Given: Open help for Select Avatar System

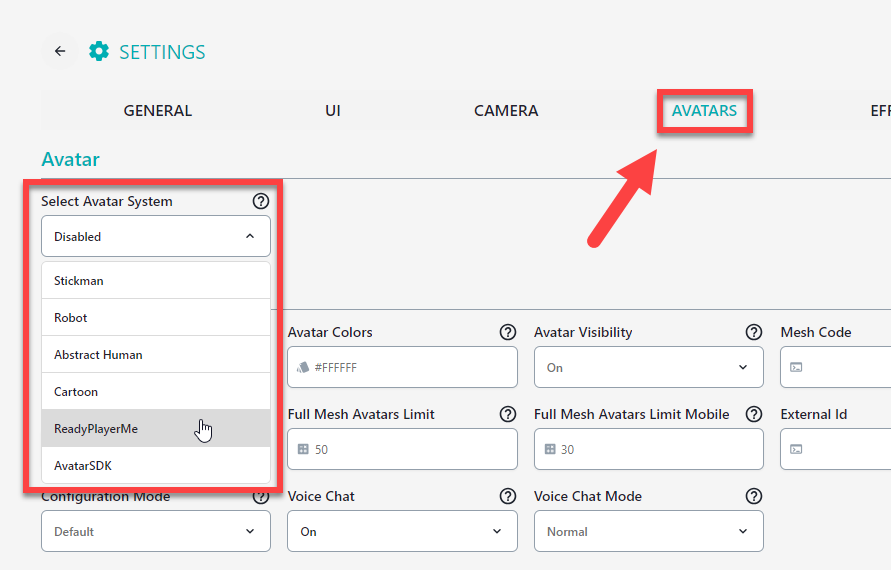Looking at the screenshot, I should coord(261,201).
